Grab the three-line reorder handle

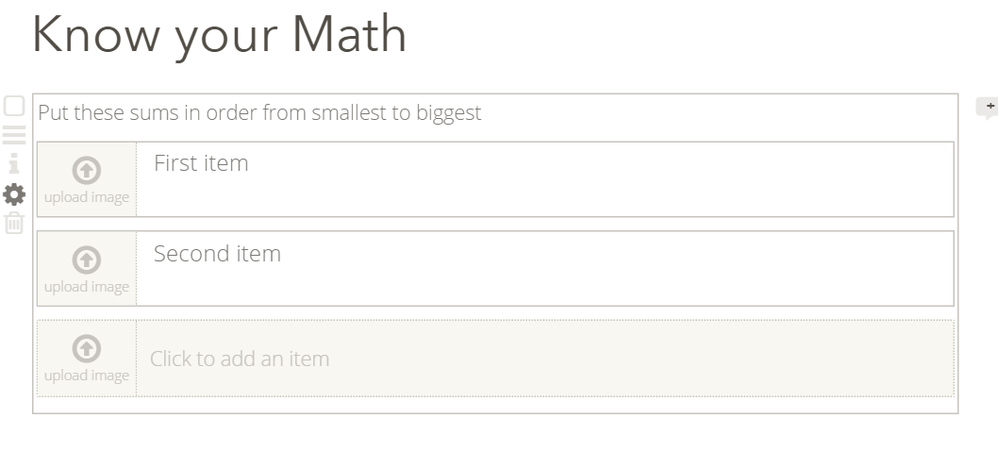click(14, 135)
